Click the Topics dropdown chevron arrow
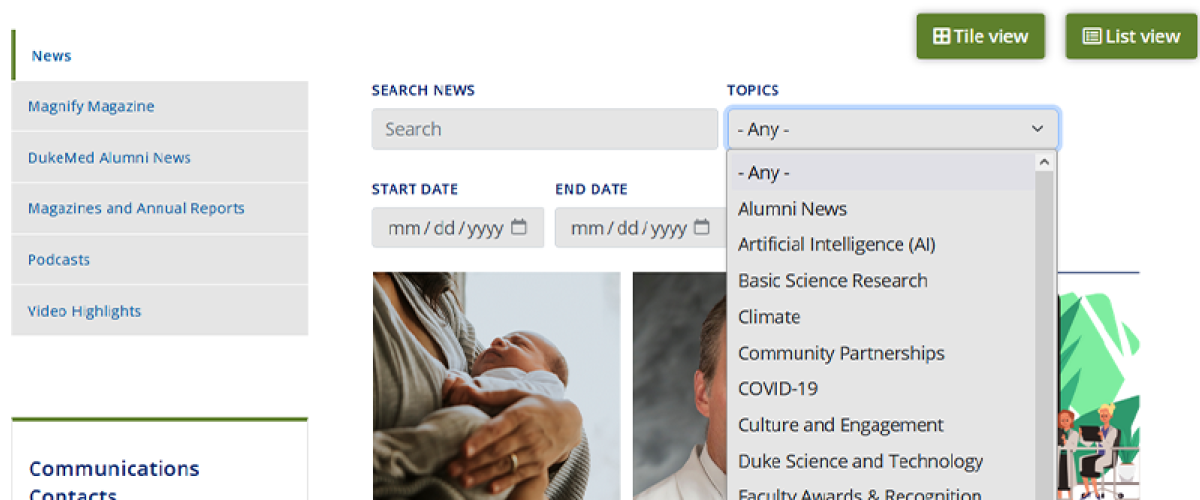1200x500 pixels. (x=1037, y=129)
